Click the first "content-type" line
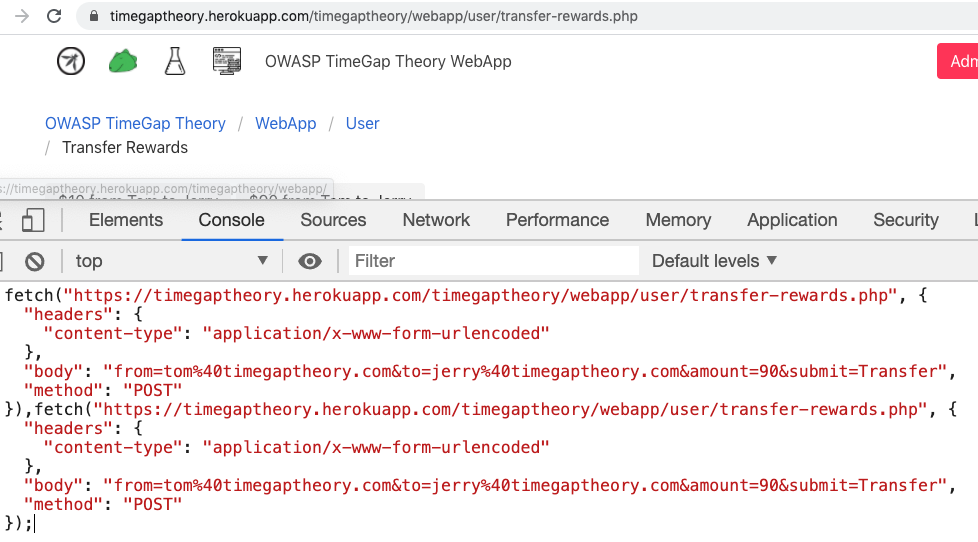 pyautogui.click(x=296, y=333)
